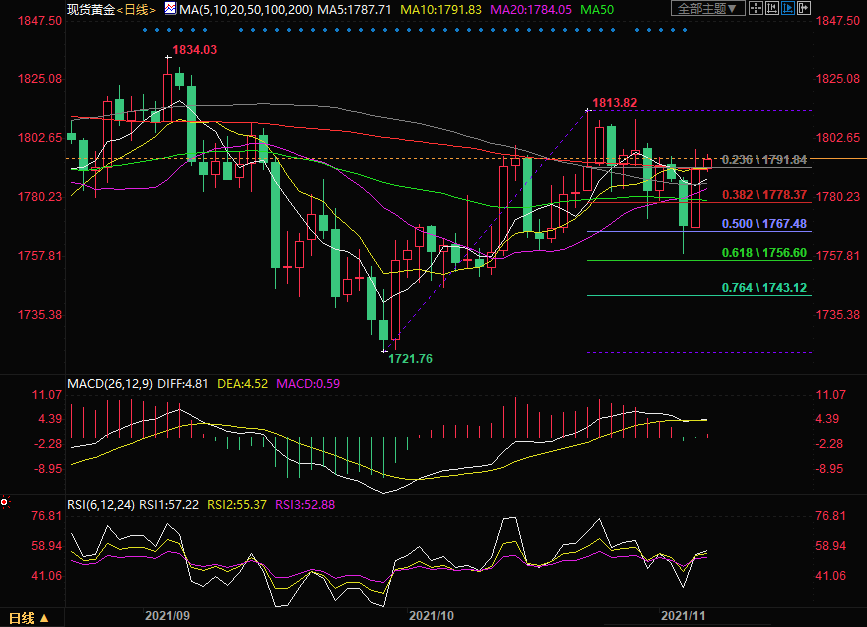Image resolution: width=867 pixels, height=627 pixels.
Task: Click the 2021/10 date on the time axis
Action: click(x=432, y=617)
